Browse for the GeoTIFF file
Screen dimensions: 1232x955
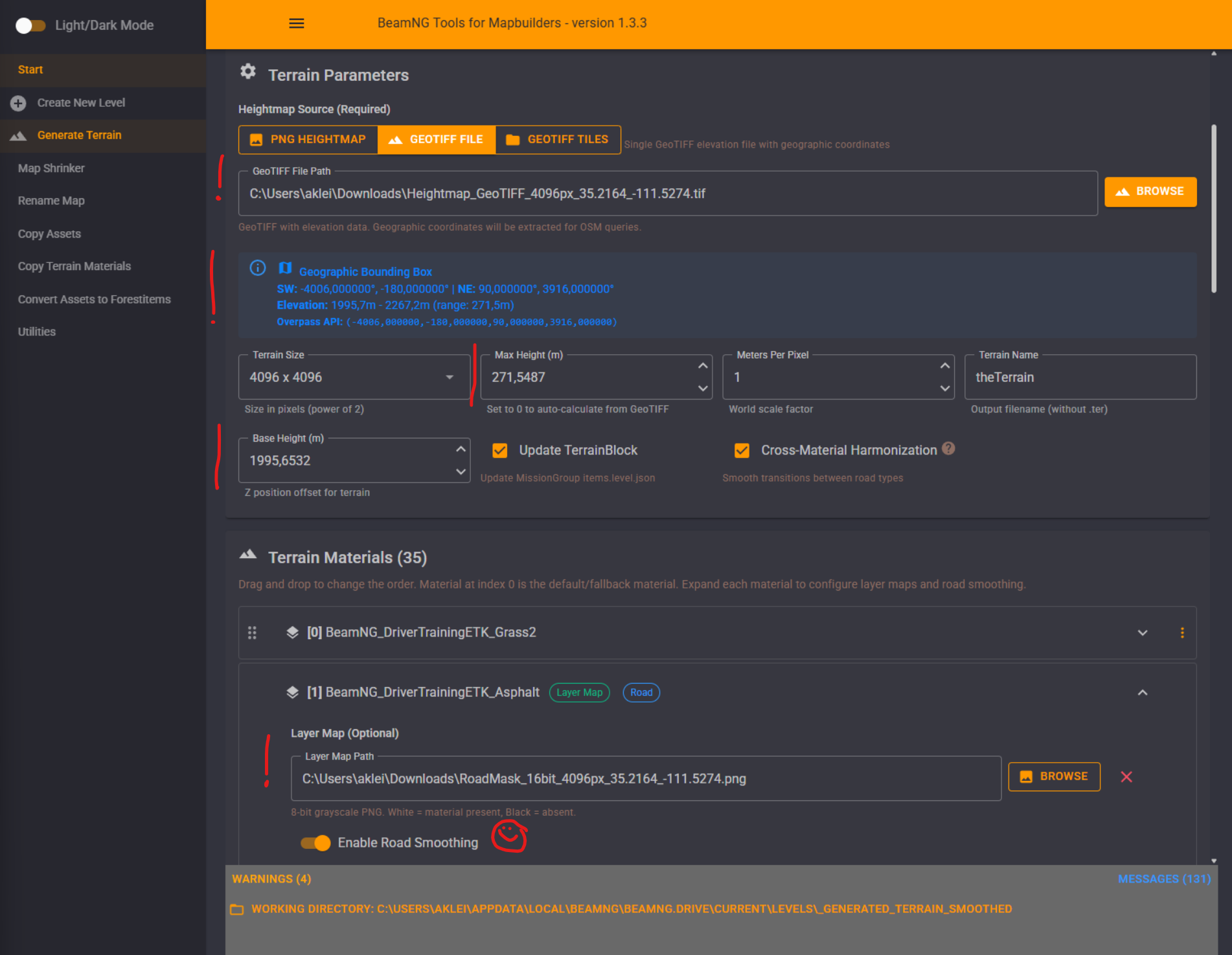[1150, 192]
